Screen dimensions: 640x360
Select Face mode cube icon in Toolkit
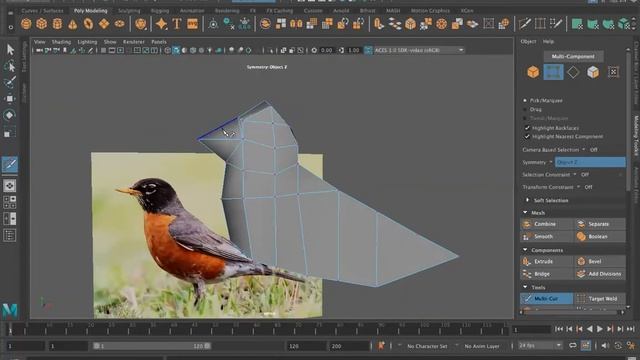[593, 72]
